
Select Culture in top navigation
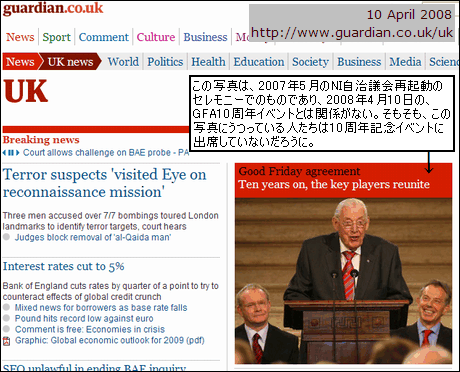point(156,37)
